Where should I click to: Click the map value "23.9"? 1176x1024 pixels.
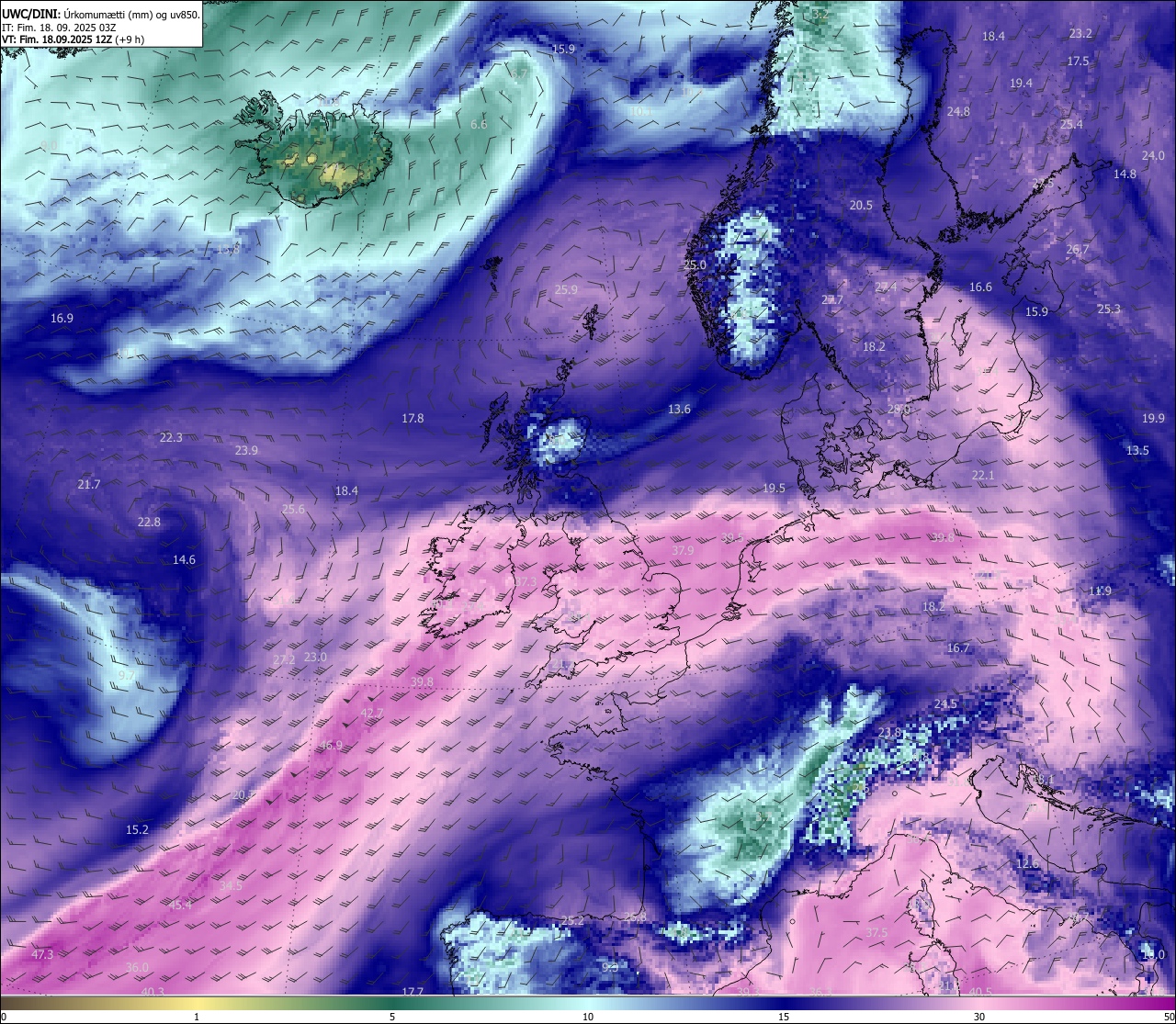pos(246,451)
